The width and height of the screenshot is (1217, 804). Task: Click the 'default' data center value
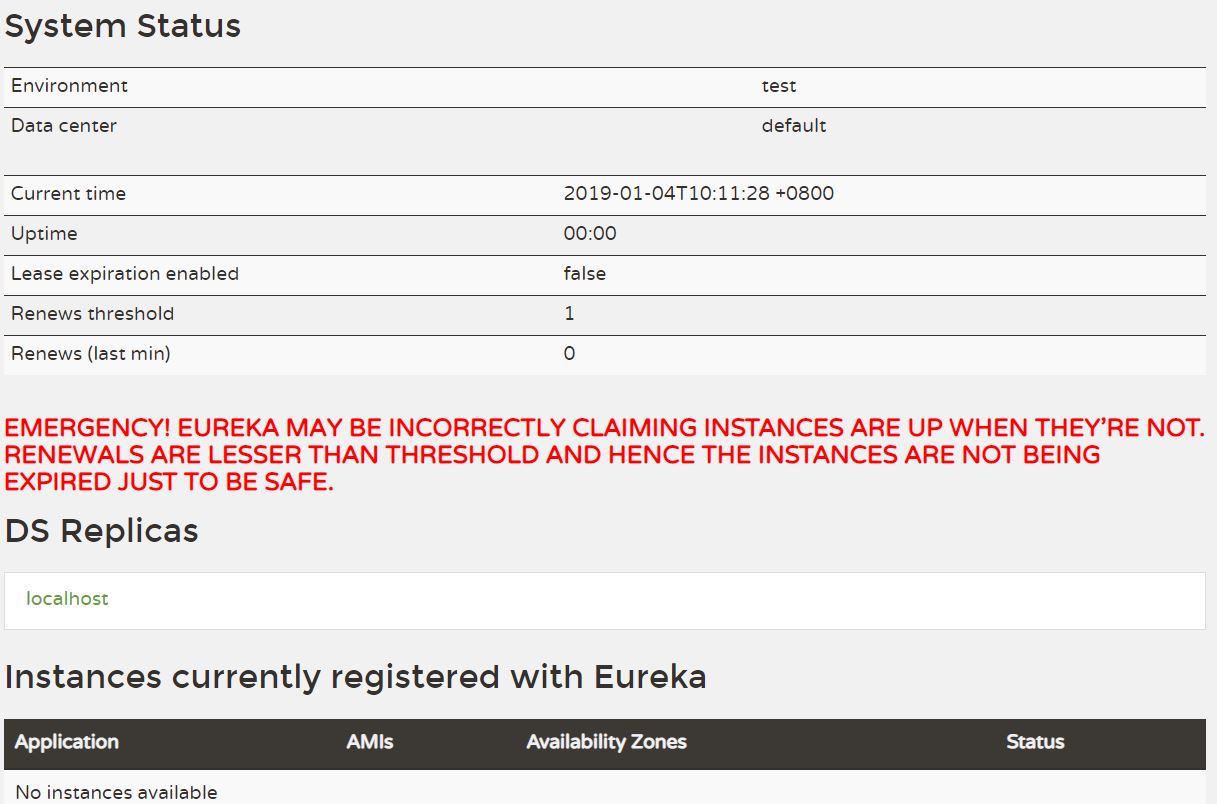pos(794,126)
